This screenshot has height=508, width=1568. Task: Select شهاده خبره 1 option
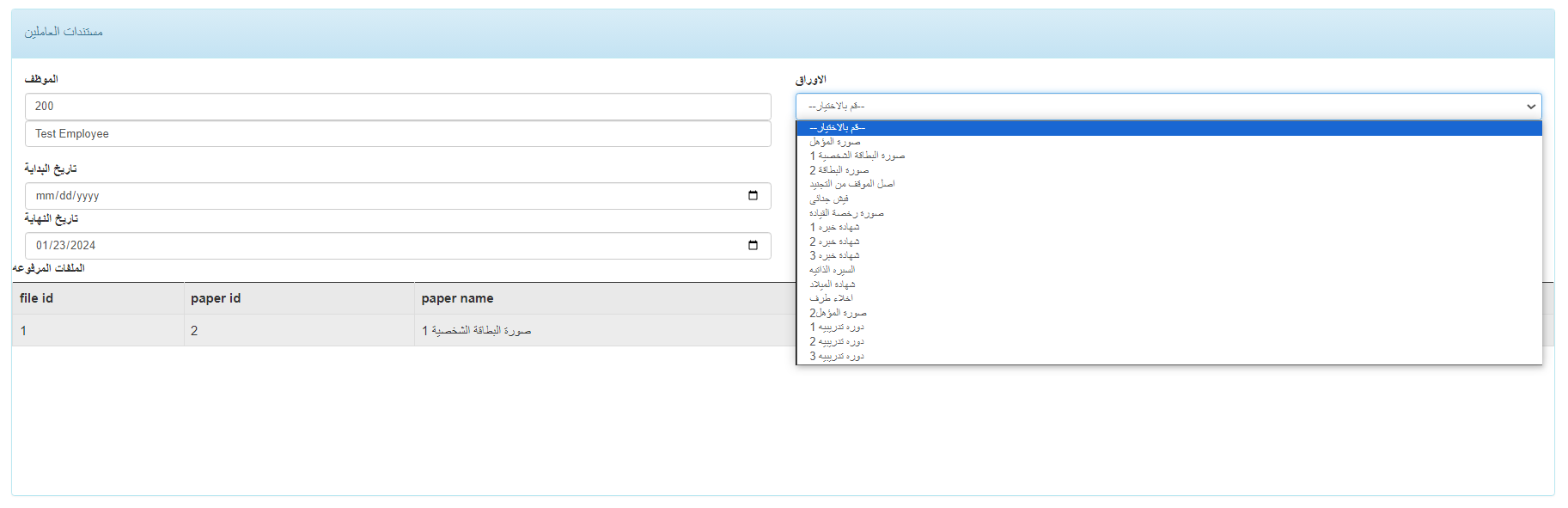[x=834, y=227]
